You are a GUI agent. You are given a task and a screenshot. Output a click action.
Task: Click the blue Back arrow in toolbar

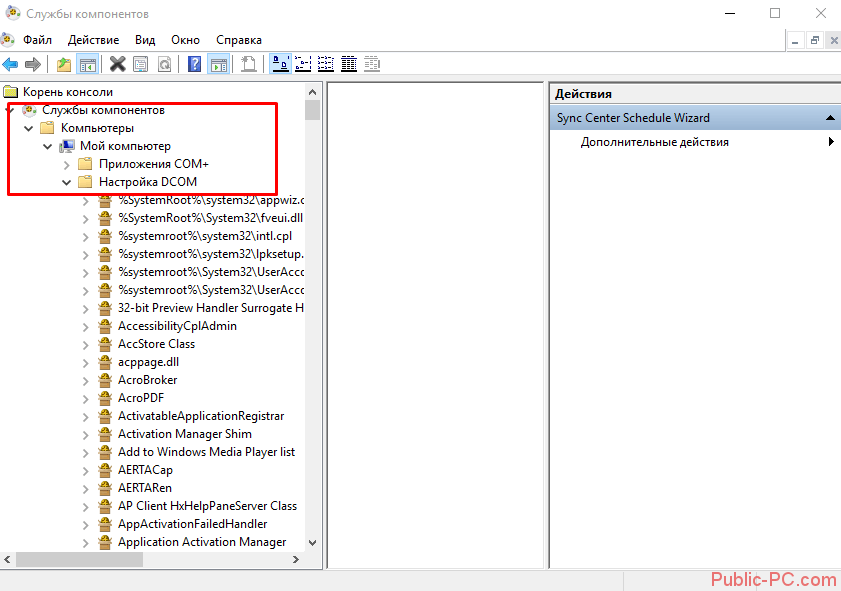(x=10, y=64)
